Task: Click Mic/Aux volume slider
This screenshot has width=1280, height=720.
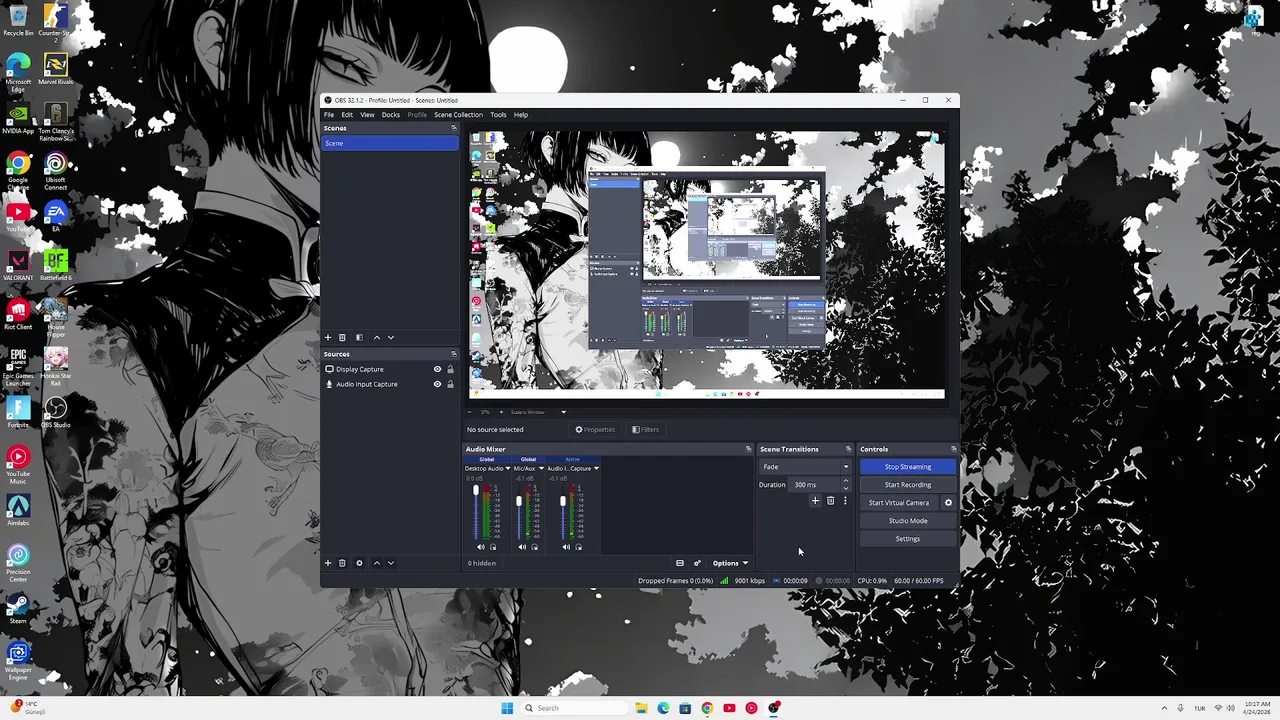Action: pos(519,512)
